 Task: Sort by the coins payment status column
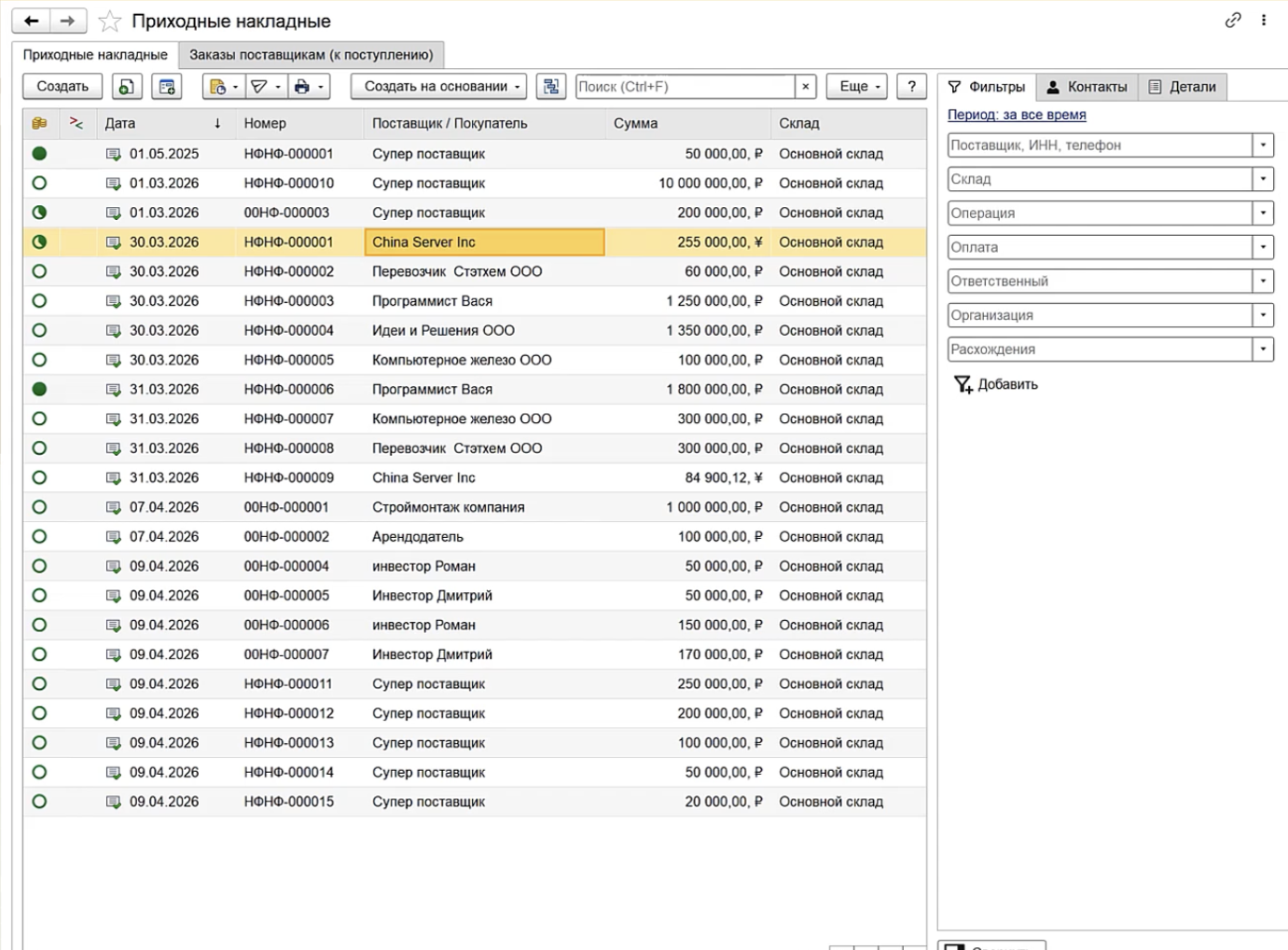point(39,123)
